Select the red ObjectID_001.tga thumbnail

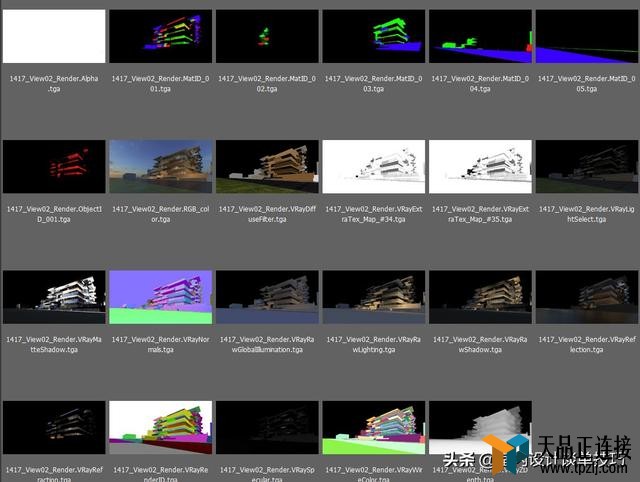pos(54,167)
